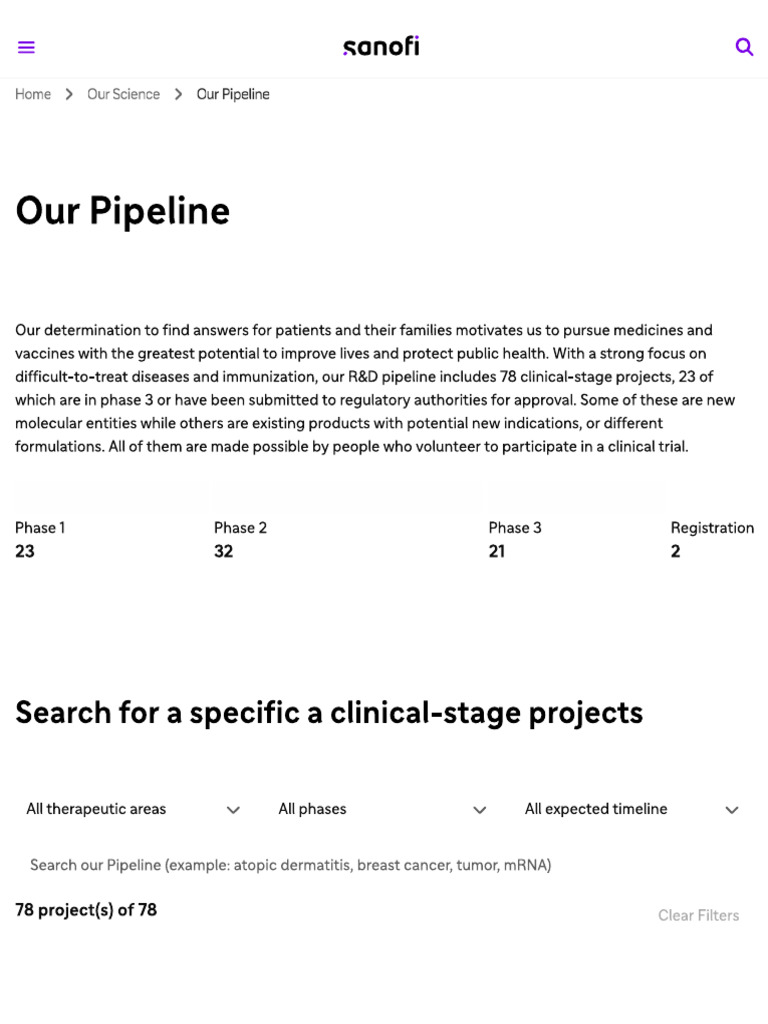This screenshot has width=768, height=1024.
Task: Click the All phases chevron arrow
Action: 480,810
